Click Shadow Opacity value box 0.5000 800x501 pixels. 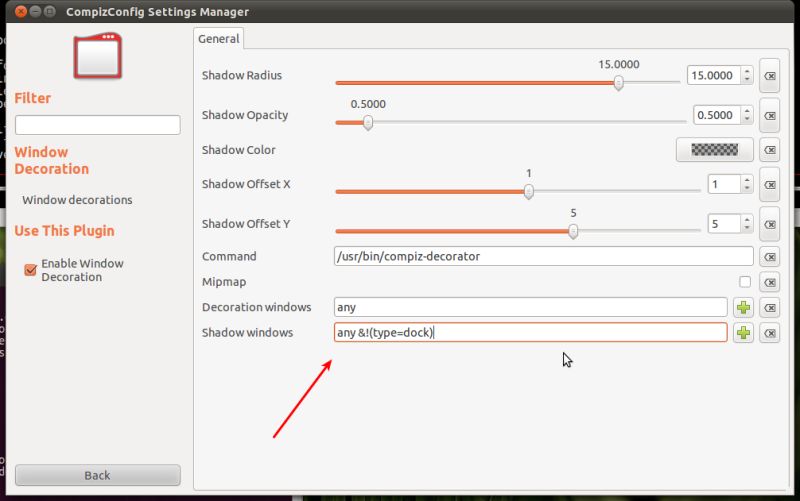717,115
